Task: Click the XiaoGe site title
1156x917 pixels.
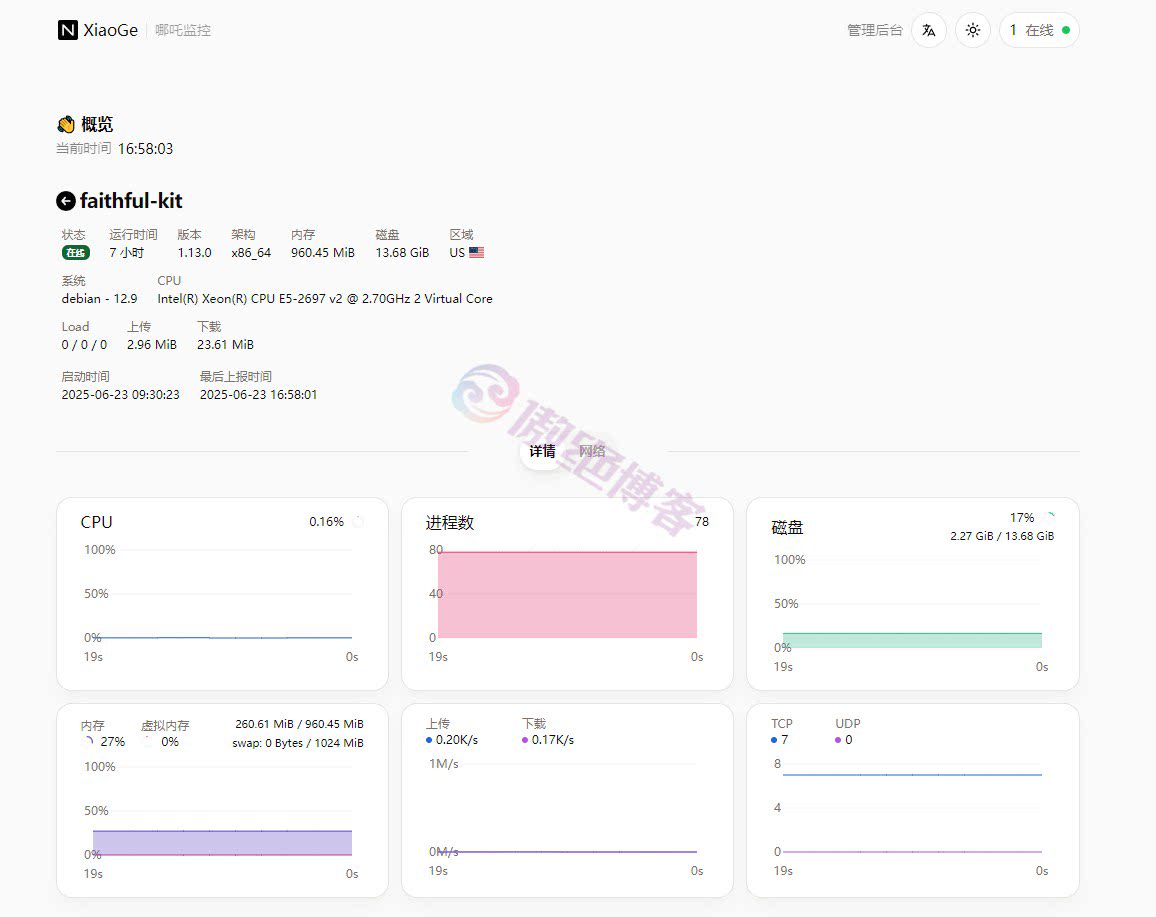Action: (x=111, y=30)
